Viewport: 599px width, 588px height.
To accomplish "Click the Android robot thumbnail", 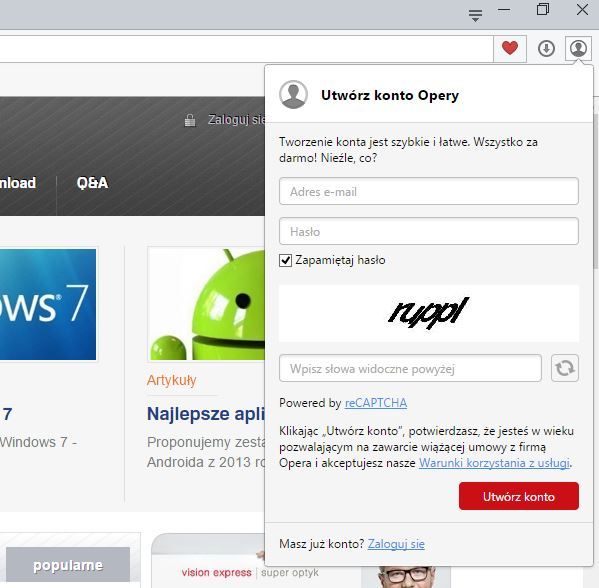I will point(206,304).
